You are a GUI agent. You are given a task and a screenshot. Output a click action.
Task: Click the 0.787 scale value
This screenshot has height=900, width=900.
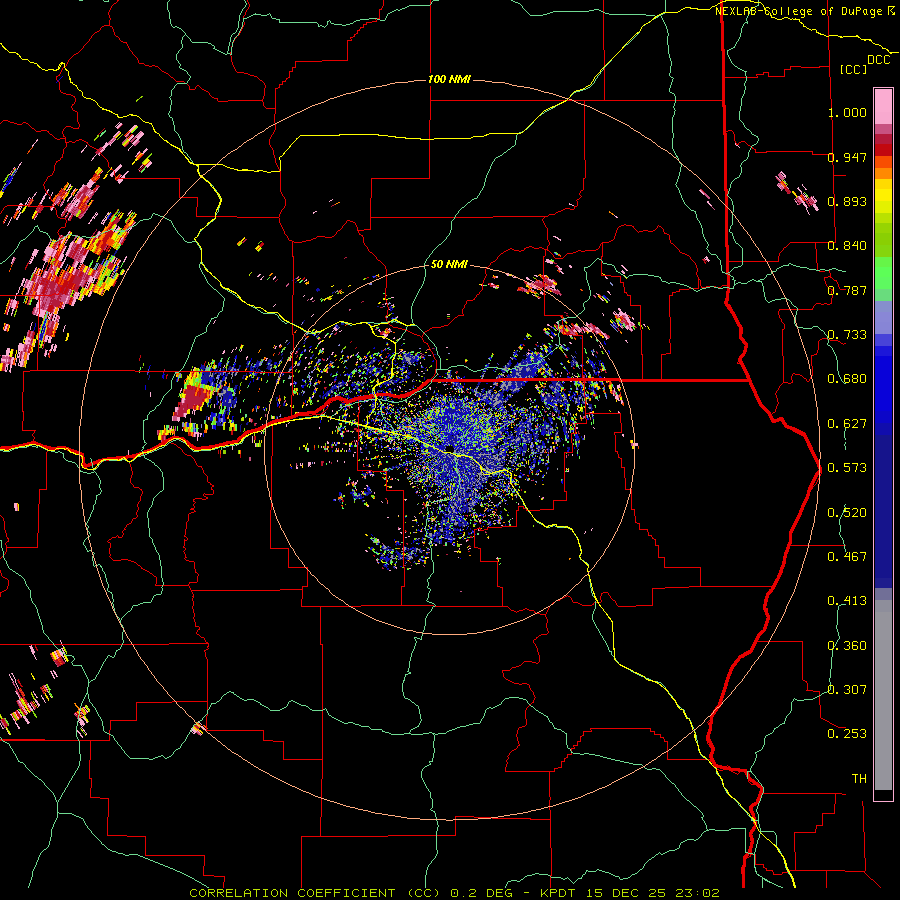[847, 290]
